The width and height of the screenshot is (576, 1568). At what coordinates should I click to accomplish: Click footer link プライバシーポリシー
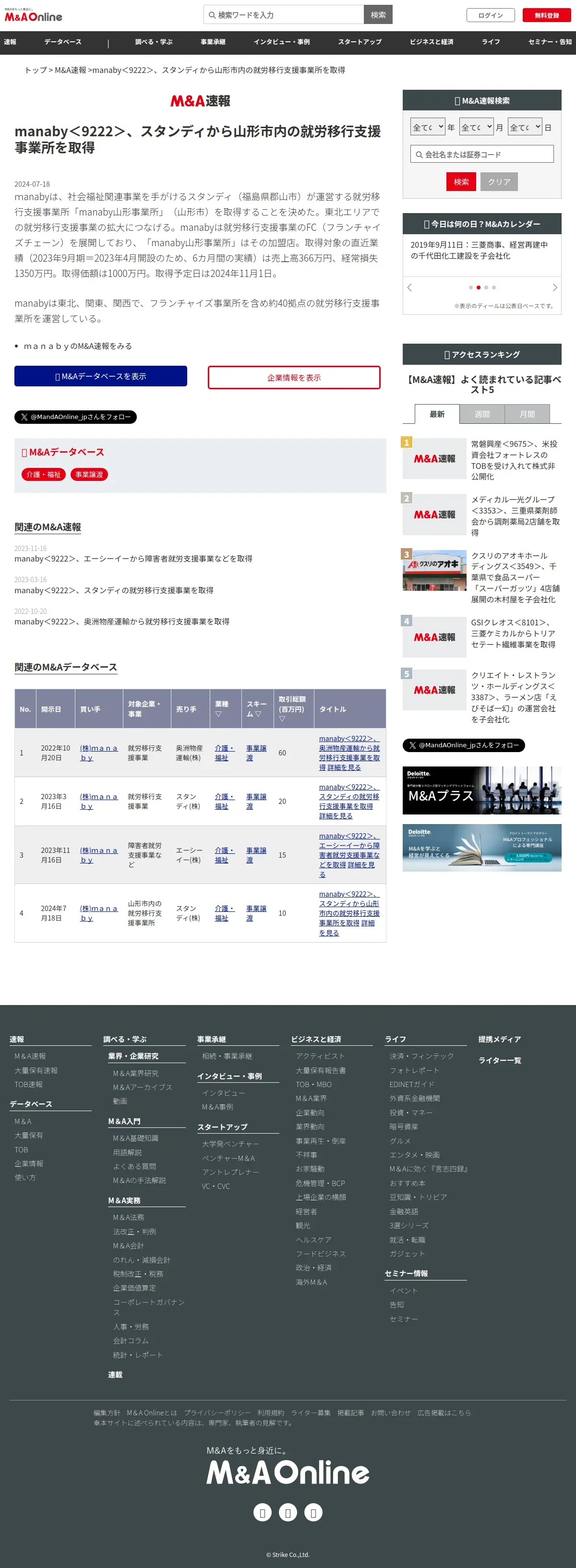point(217,1413)
